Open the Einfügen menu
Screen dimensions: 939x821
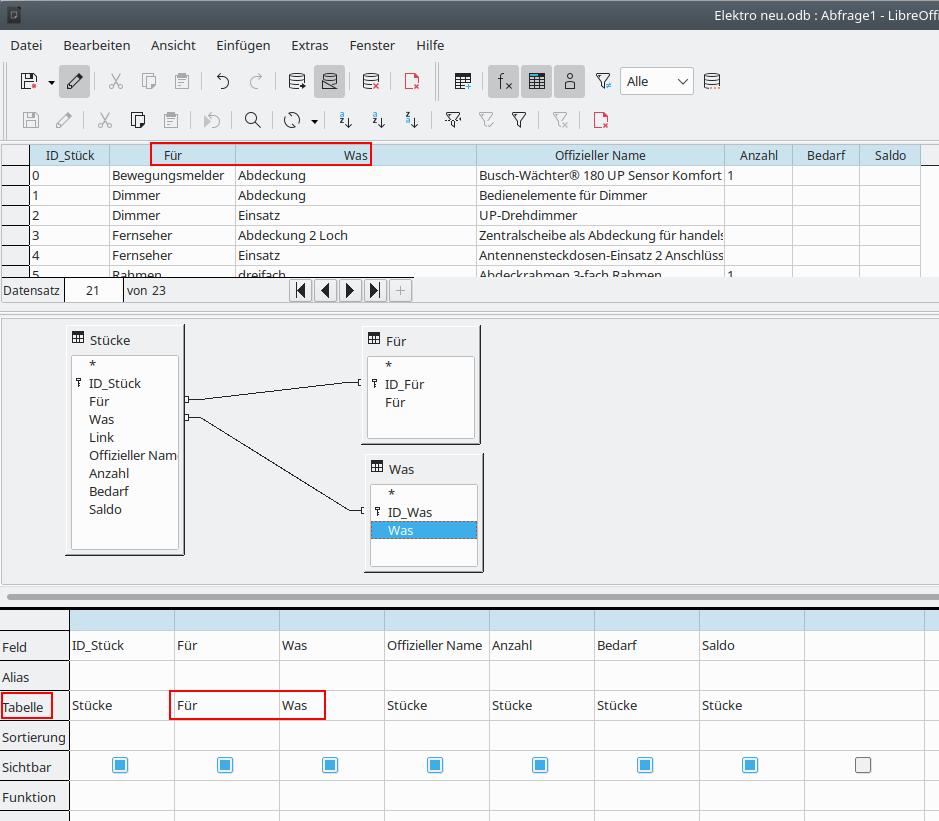coord(243,45)
